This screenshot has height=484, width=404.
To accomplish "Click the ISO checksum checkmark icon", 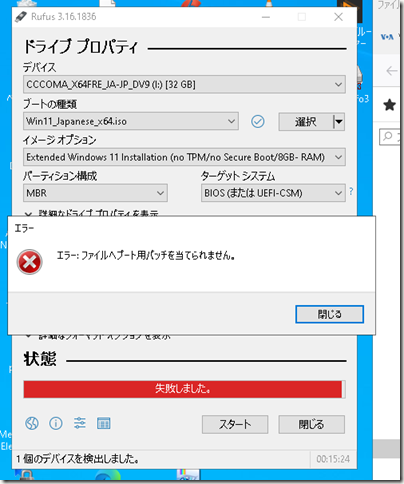I will [258, 122].
